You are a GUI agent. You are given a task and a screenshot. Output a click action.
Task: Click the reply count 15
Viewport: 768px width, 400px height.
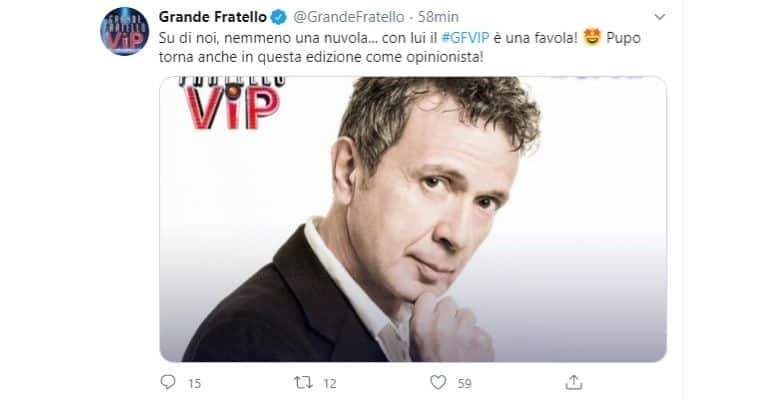pos(194,383)
